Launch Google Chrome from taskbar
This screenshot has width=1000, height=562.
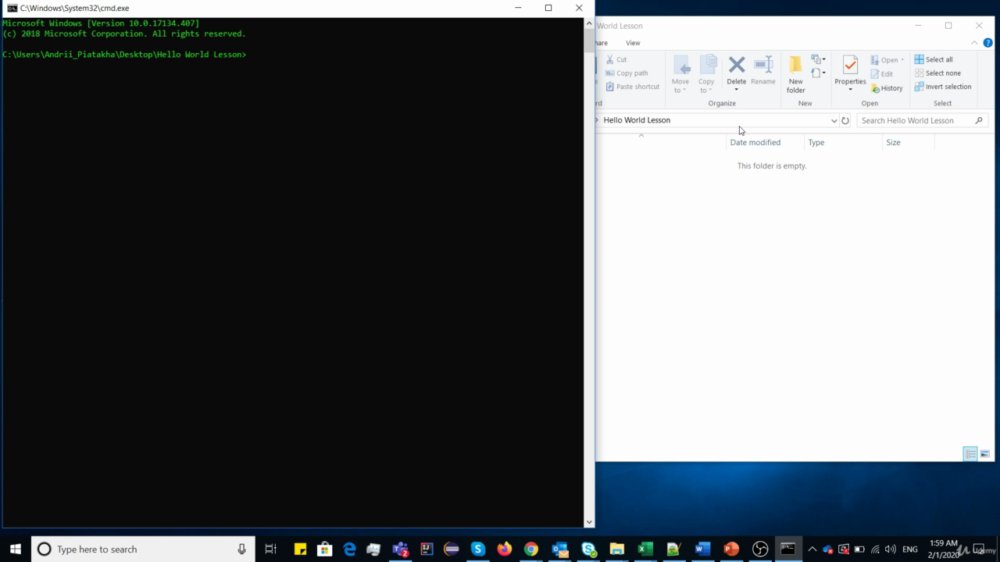531,549
